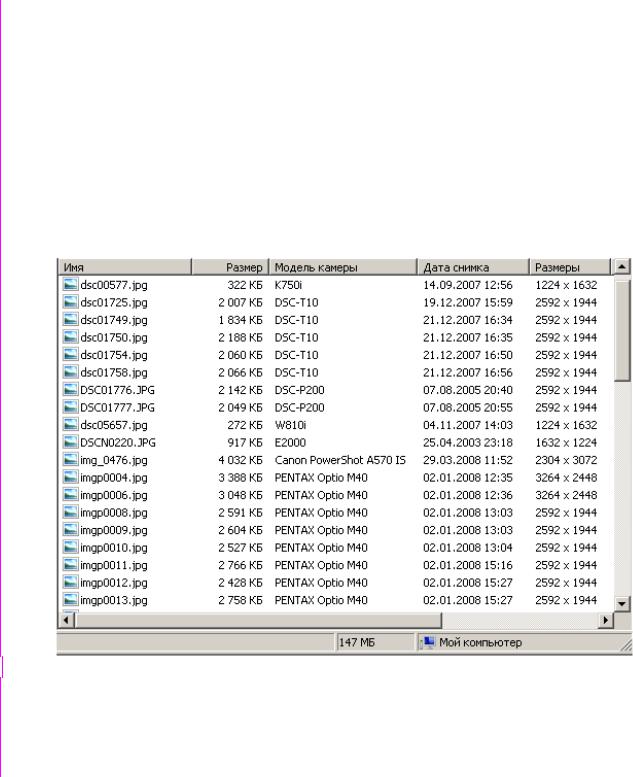Click the image icon of dsc05657.jpg
The width and height of the screenshot is (633, 777).
click(x=70, y=425)
